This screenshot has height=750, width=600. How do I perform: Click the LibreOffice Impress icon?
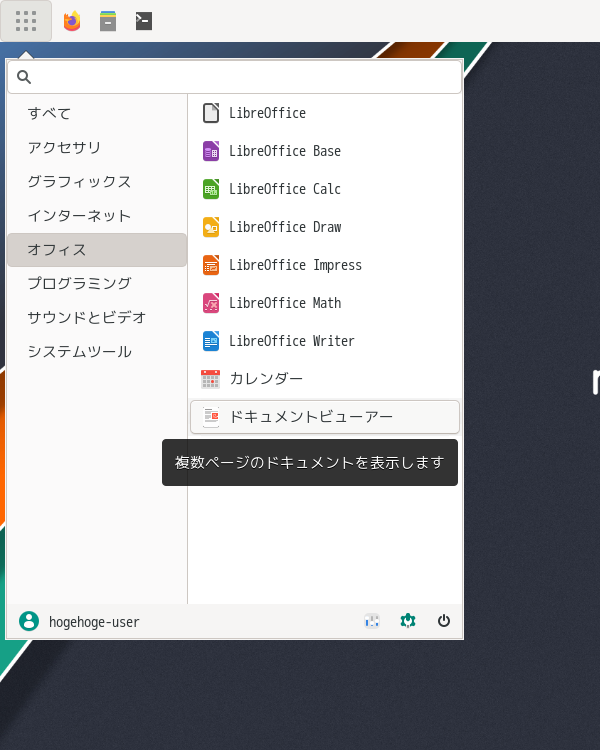click(211, 265)
